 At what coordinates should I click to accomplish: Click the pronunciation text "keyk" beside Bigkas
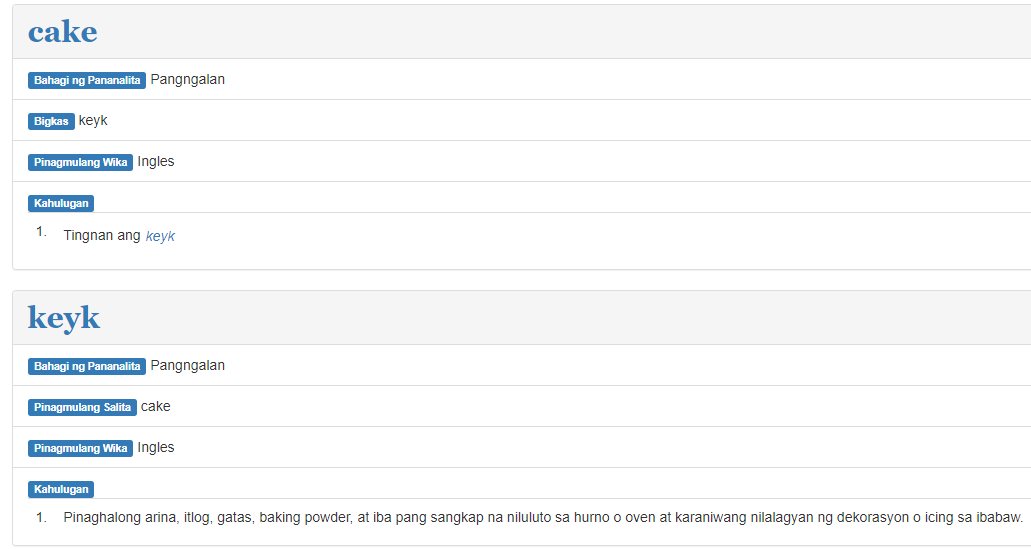(93, 121)
